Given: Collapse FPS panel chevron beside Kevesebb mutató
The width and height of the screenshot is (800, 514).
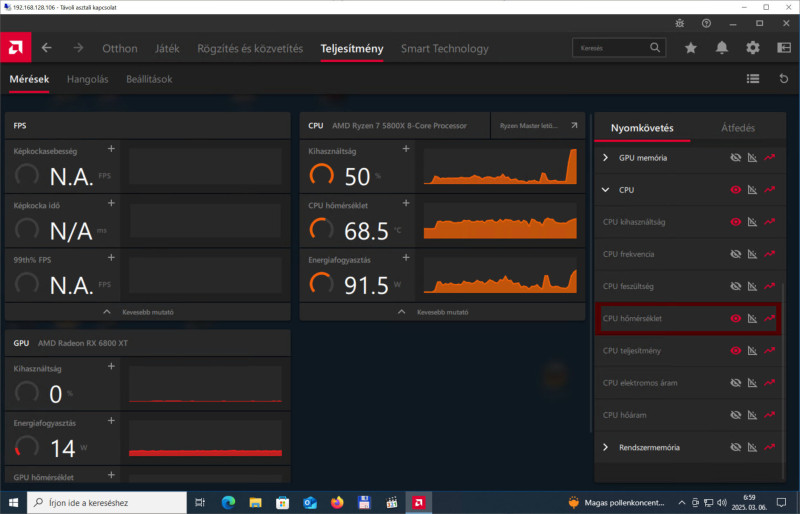Looking at the screenshot, I should tap(107, 312).
